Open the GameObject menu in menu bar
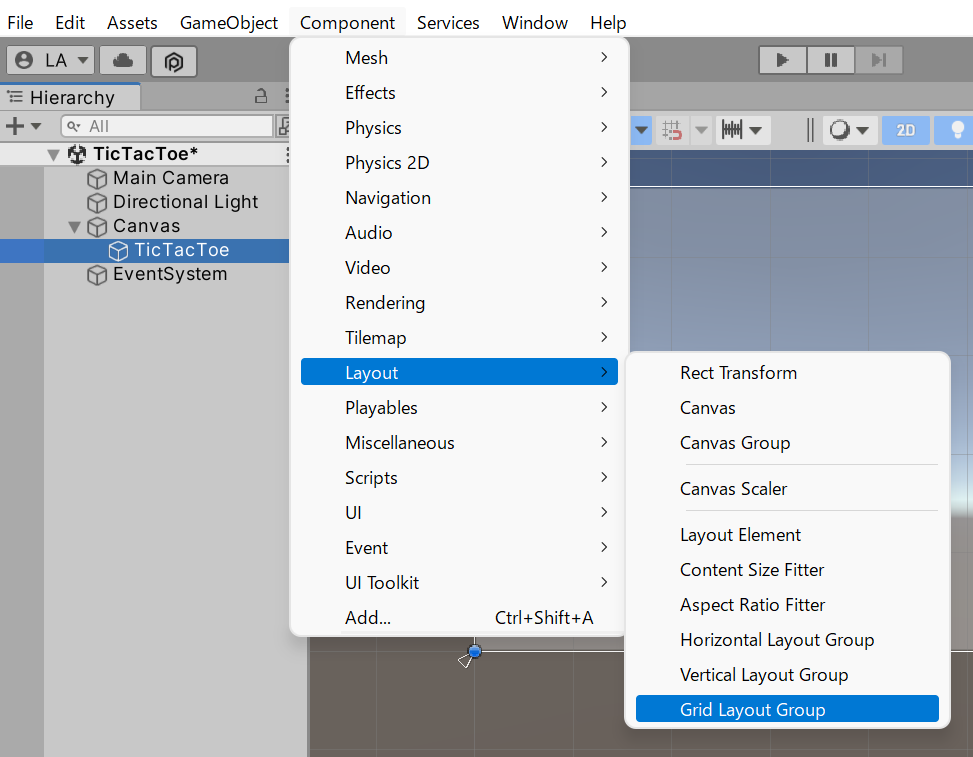The width and height of the screenshot is (973, 757). point(229,22)
